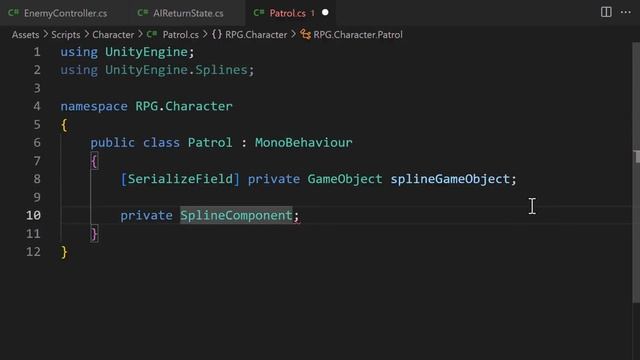Click the GameObject type on line 8
The image size is (640, 360).
pos(344,179)
